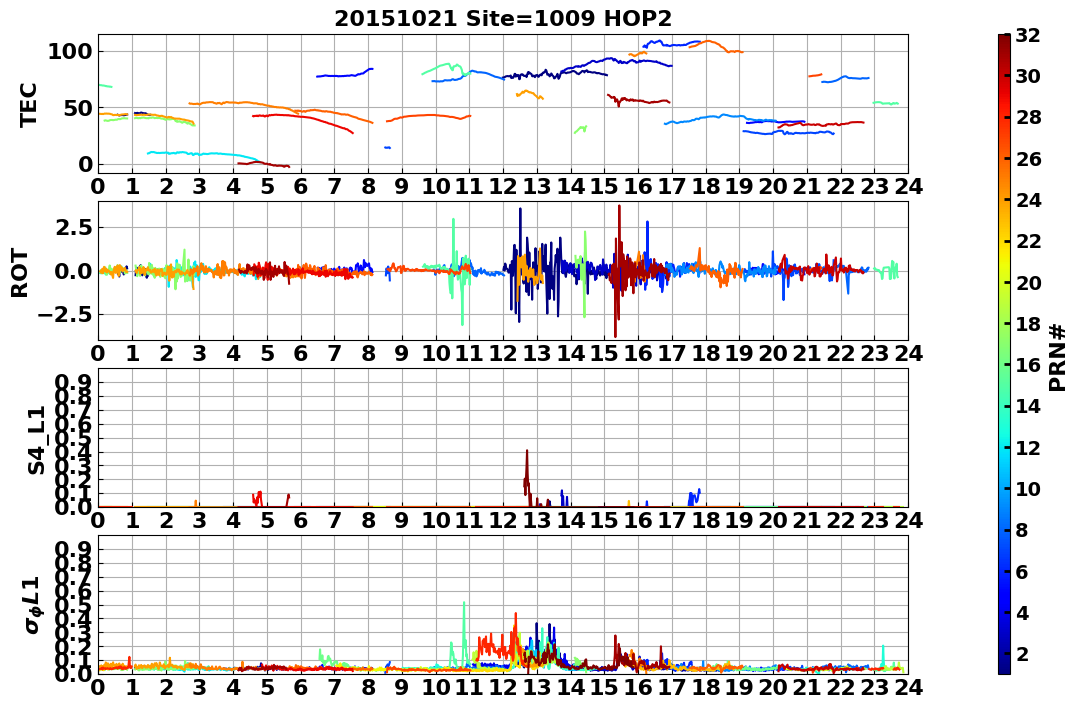Select the 30 label on the PRN colorbar

coord(1028,76)
